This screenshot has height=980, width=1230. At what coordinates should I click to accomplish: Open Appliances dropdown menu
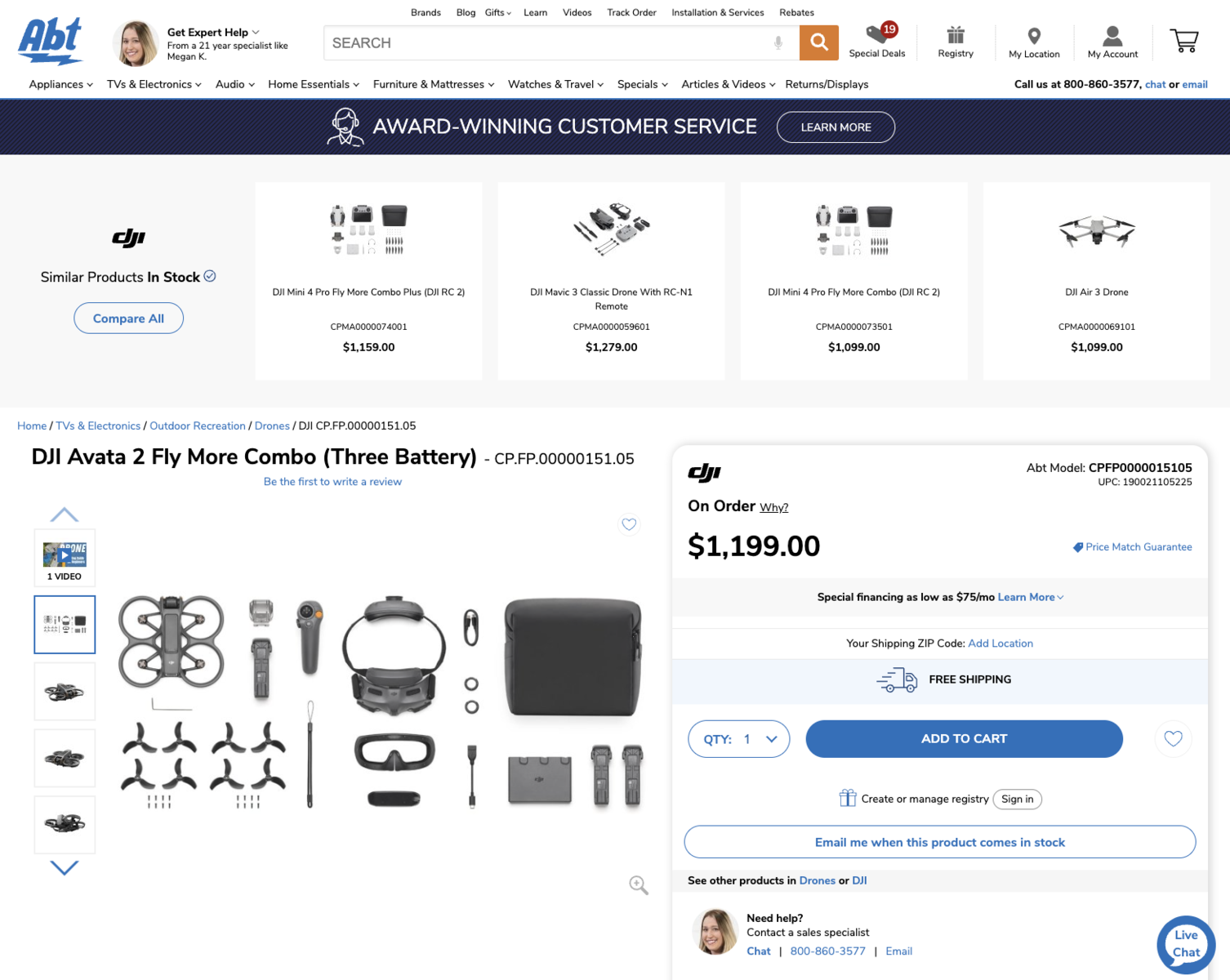(x=61, y=84)
